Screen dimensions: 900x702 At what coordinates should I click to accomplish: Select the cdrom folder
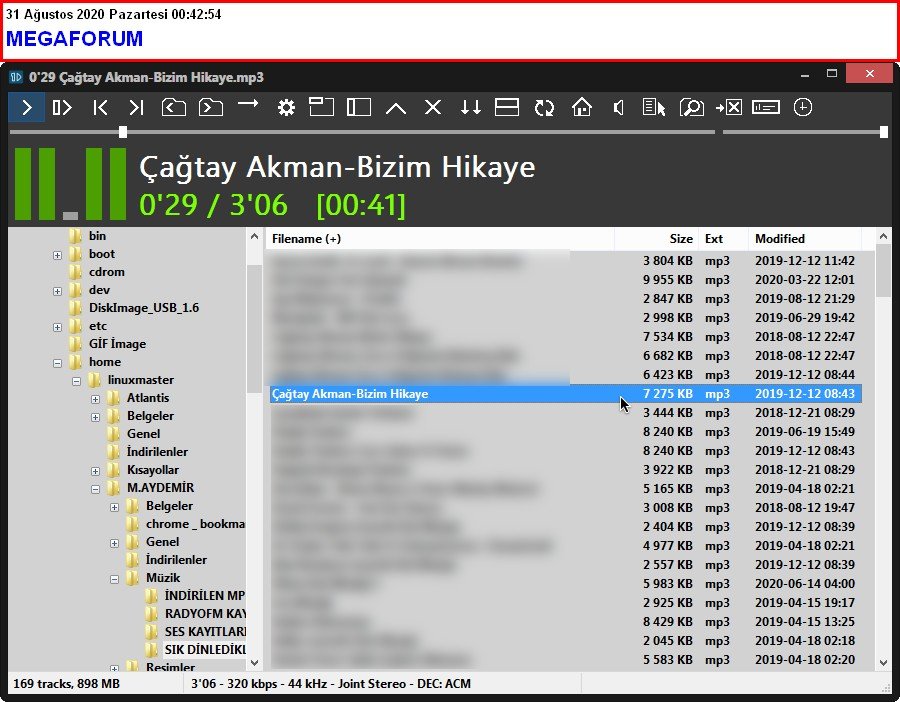(x=107, y=272)
